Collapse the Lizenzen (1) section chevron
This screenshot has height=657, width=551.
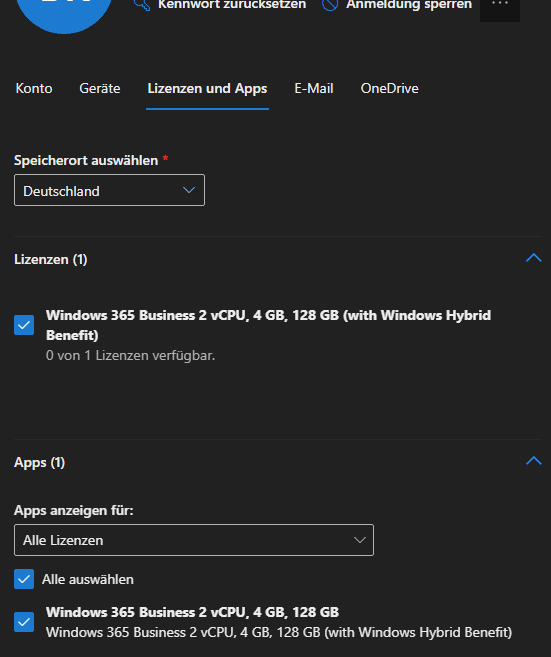pos(533,258)
